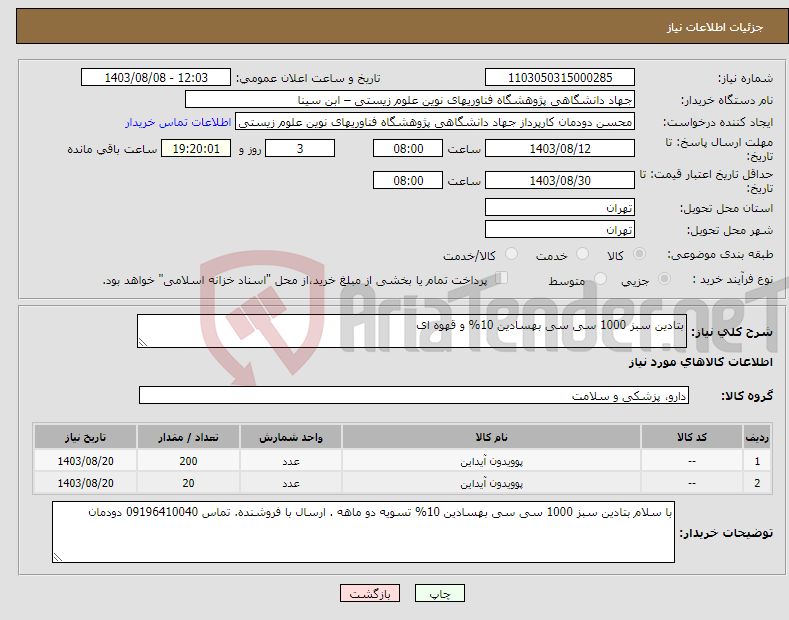The height and width of the screenshot is (620, 789).
Task: Click the delivery province field تهران
Action: coord(560,207)
